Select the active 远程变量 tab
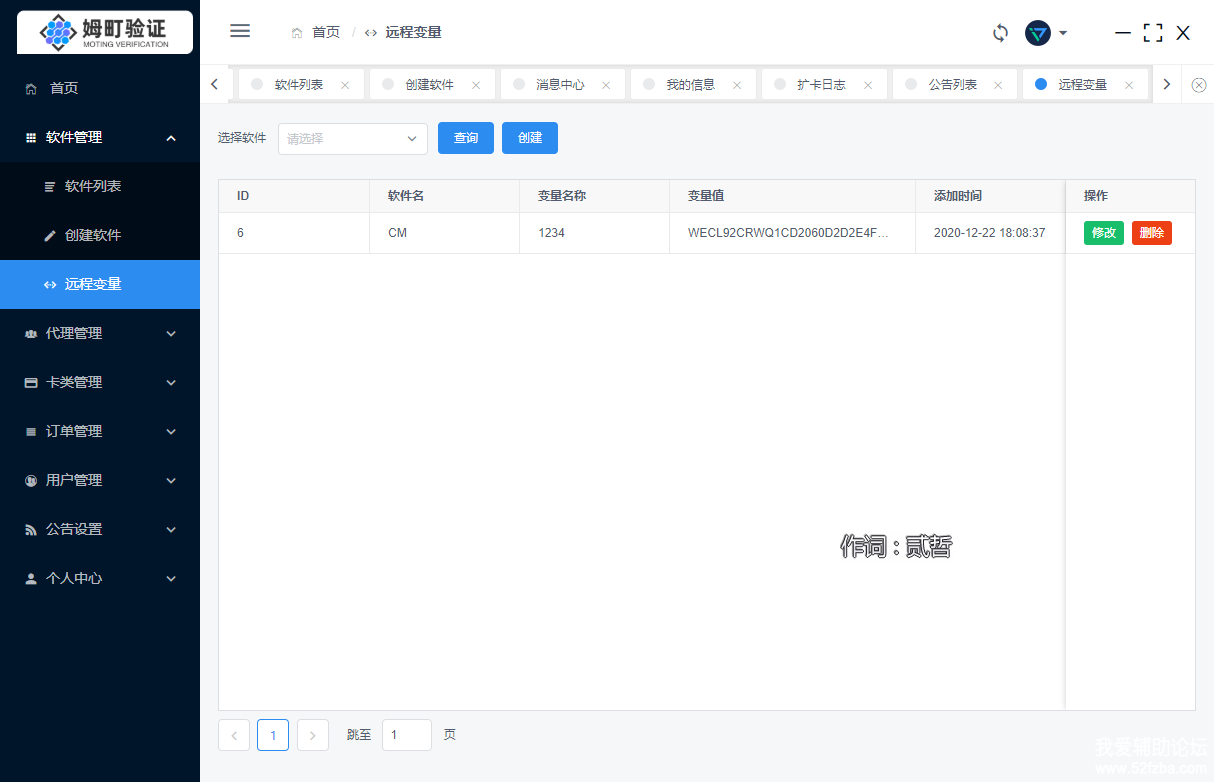Image resolution: width=1214 pixels, height=782 pixels. [x=1083, y=85]
